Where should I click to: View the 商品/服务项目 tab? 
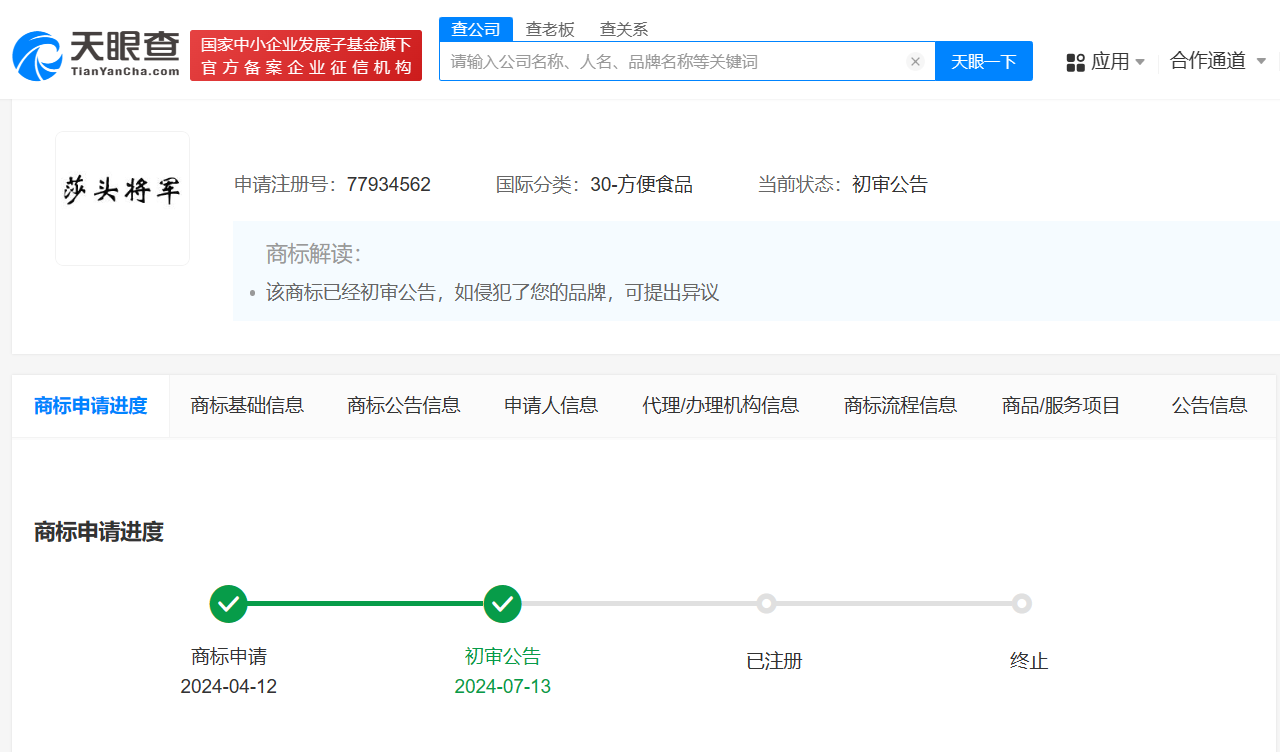point(1060,405)
